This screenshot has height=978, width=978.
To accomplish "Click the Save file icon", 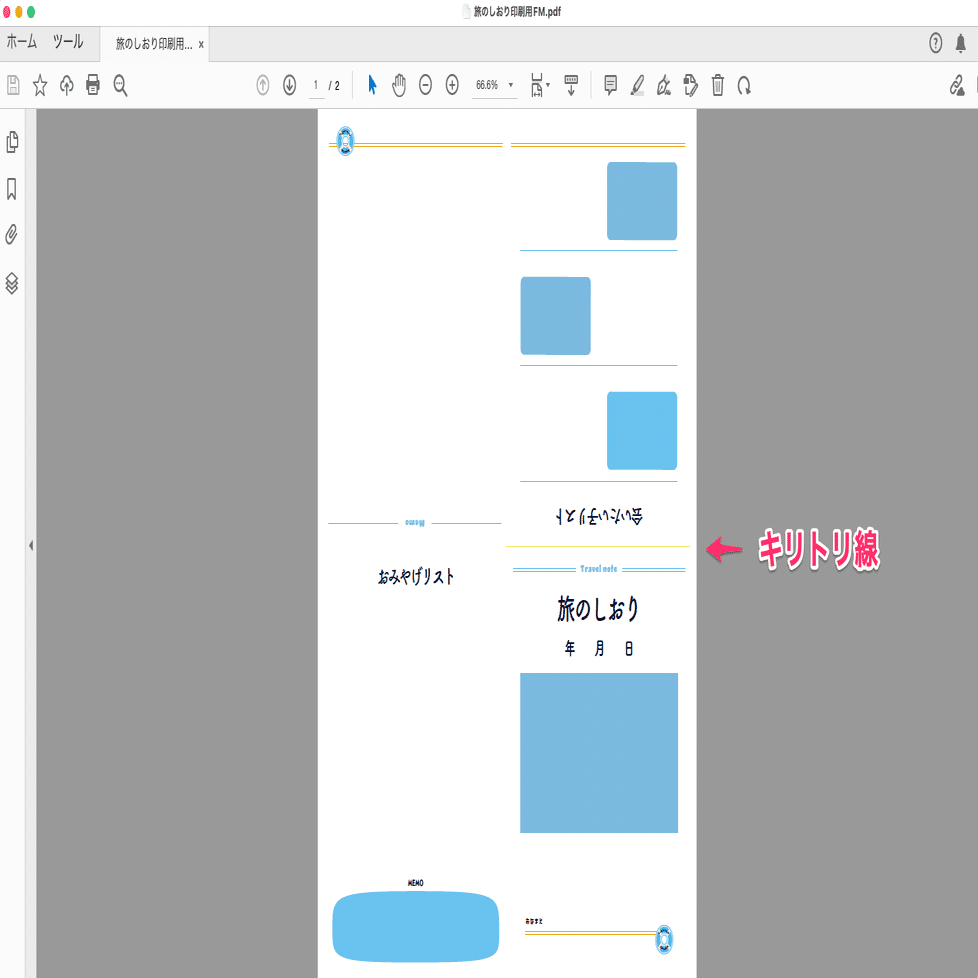I will coord(13,85).
